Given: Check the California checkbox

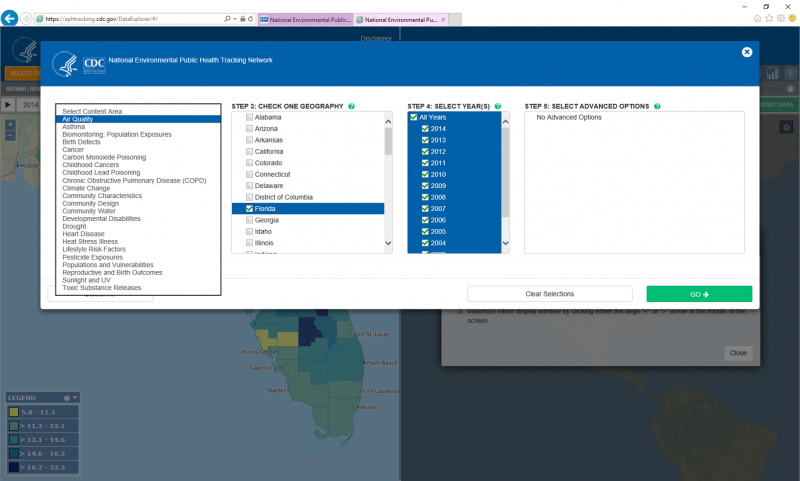Looking at the screenshot, I should (x=249, y=151).
